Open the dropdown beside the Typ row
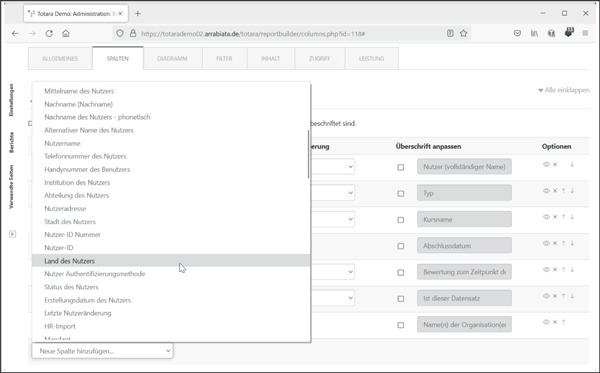Viewport: 600px width, 373px height. tap(333, 193)
